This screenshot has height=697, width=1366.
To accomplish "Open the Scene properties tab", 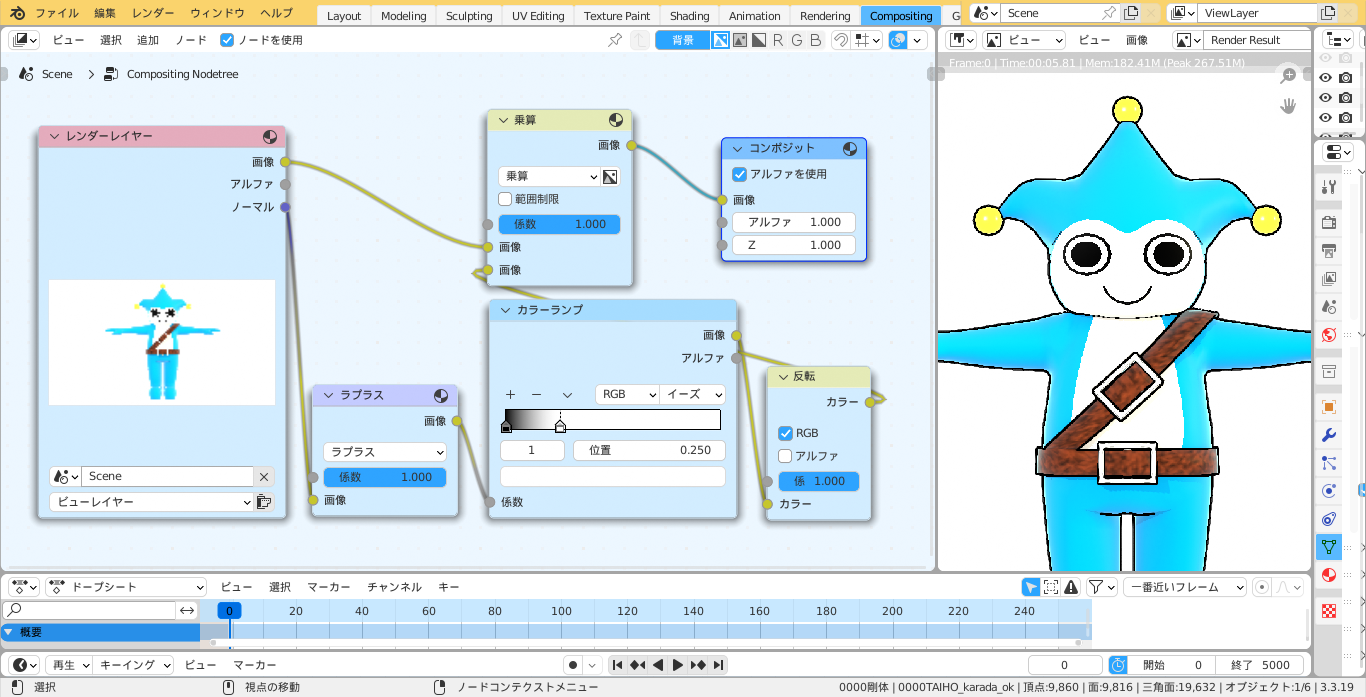I will click(1329, 307).
